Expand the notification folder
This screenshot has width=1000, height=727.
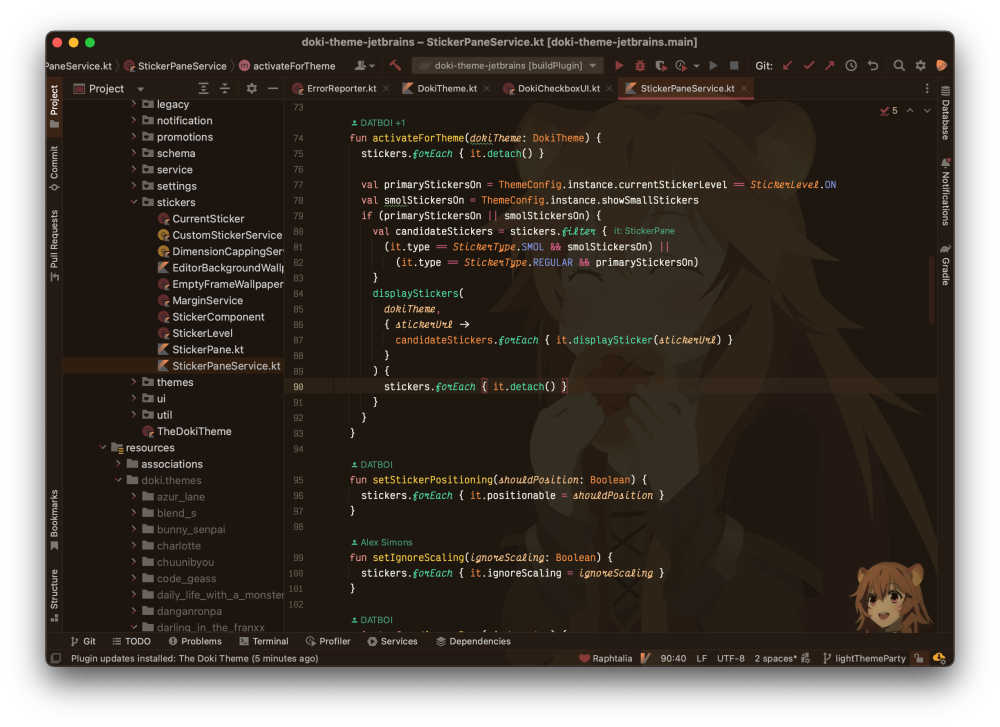tap(134, 120)
